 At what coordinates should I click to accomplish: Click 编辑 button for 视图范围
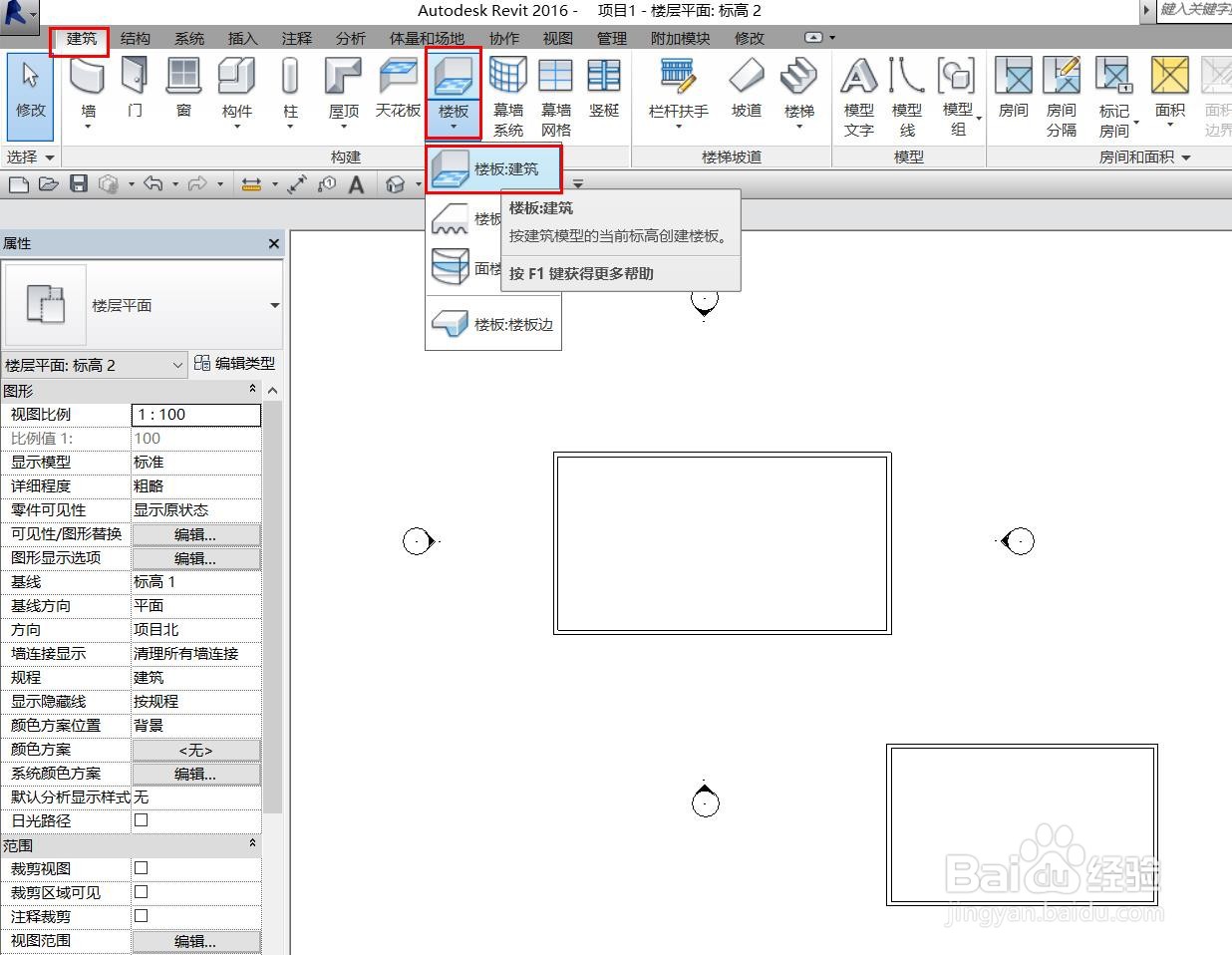click(x=196, y=941)
